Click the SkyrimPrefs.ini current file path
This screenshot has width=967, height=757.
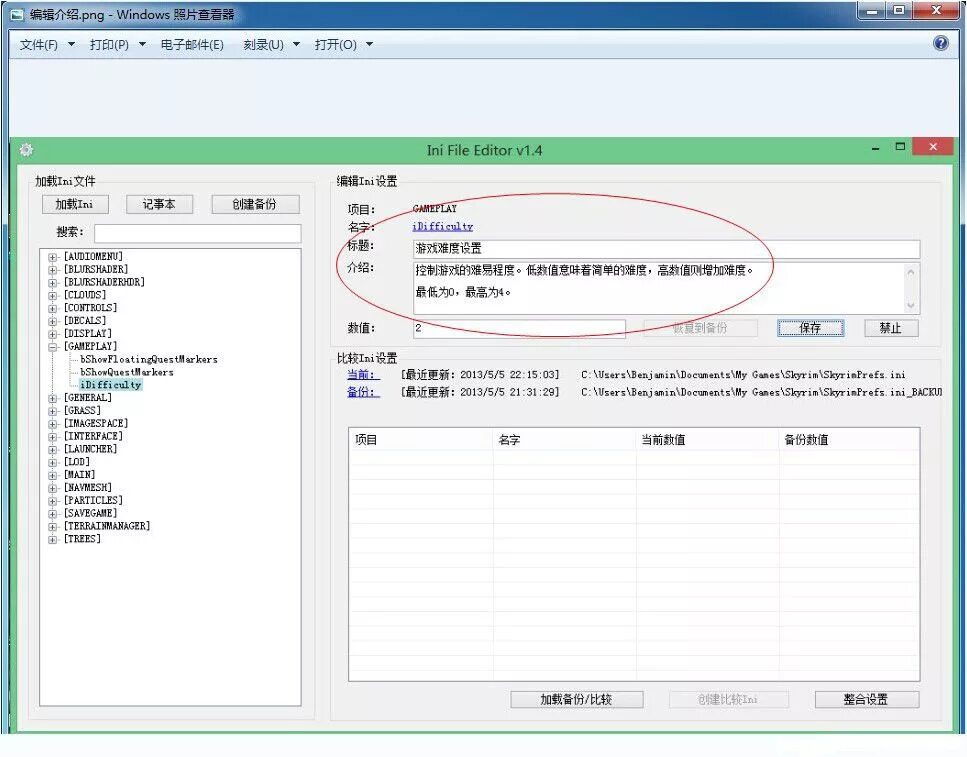pyautogui.click(x=743, y=374)
